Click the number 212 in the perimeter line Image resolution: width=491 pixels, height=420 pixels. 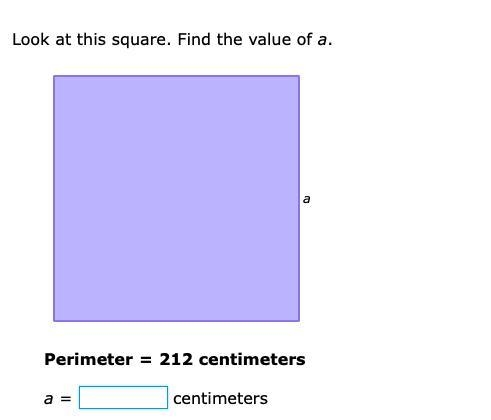[x=176, y=359]
